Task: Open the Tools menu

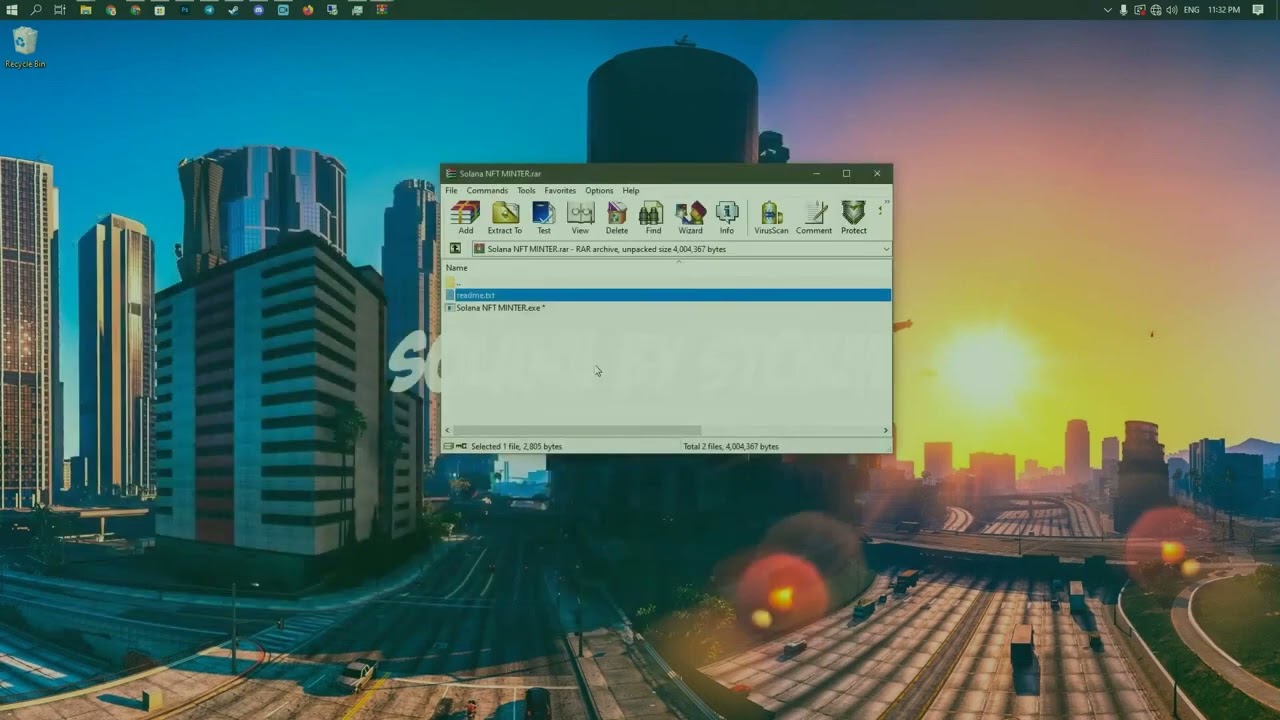Action: pyautogui.click(x=526, y=190)
